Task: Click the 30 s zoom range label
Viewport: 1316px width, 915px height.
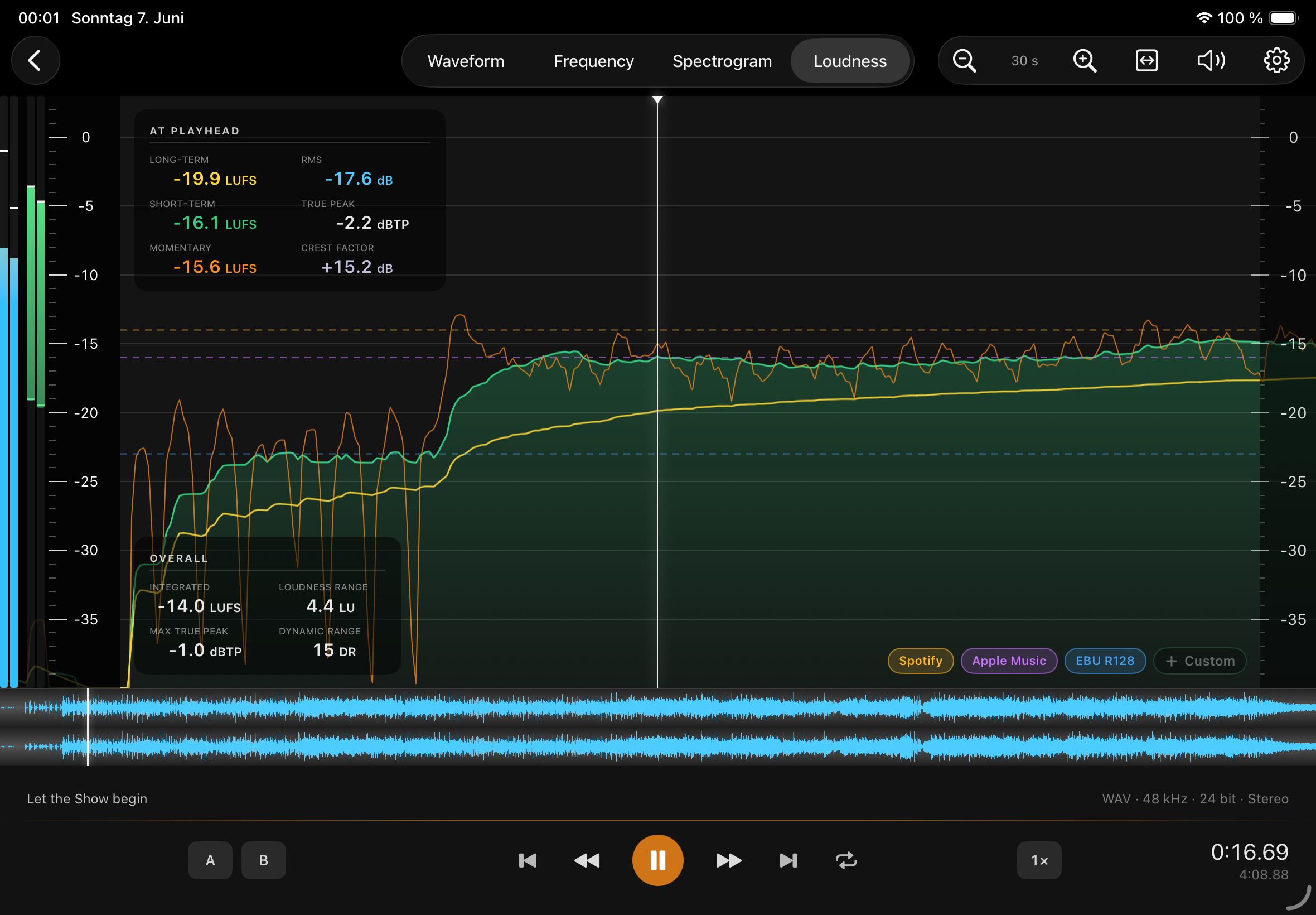Action: [x=1024, y=61]
